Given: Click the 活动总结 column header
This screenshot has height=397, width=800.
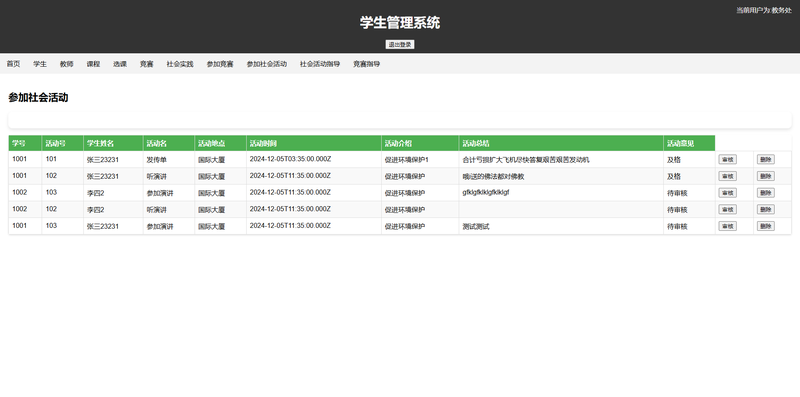Looking at the screenshot, I should click(x=561, y=143).
